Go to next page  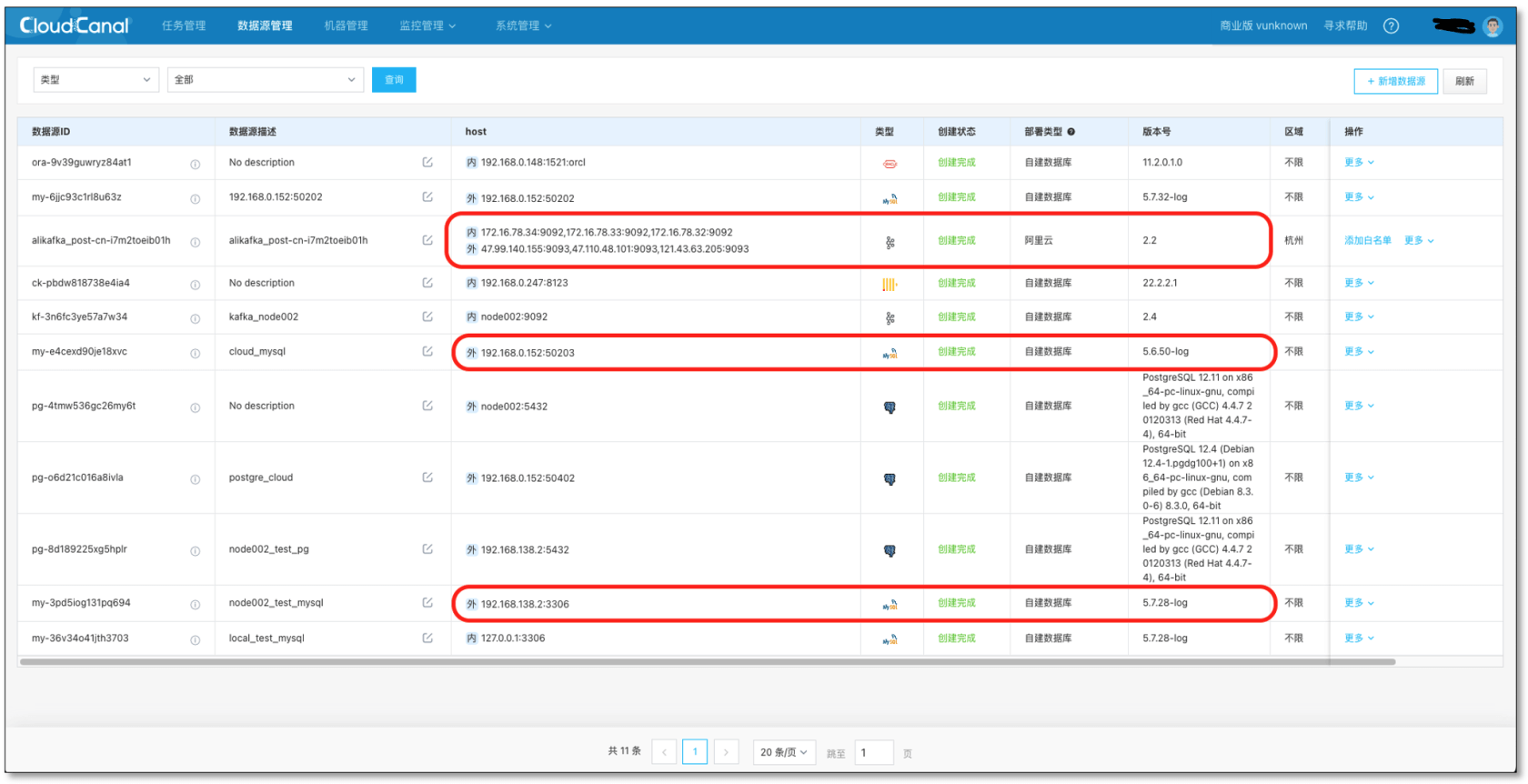(726, 752)
